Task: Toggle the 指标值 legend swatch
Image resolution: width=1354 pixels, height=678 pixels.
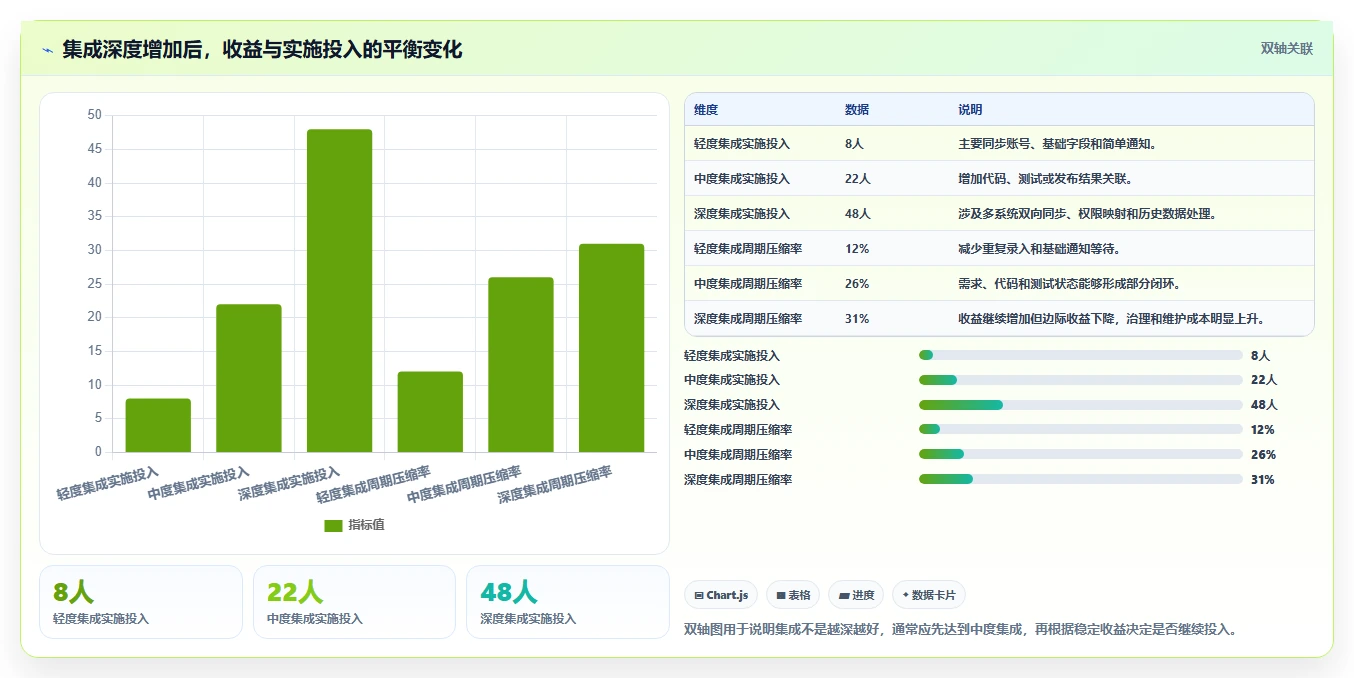Action: pyautogui.click(x=333, y=525)
